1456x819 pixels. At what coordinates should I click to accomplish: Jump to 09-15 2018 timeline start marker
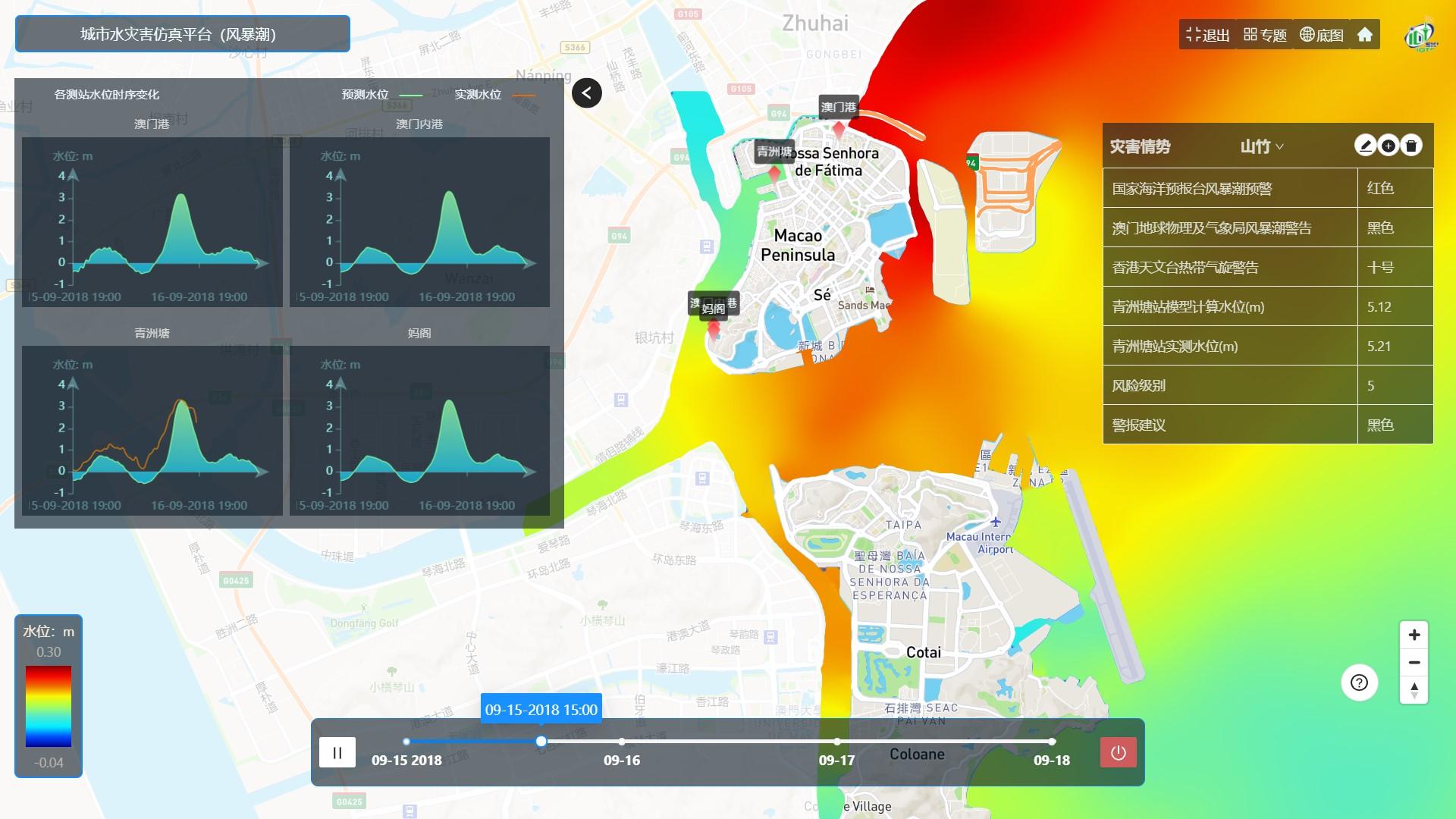click(406, 742)
